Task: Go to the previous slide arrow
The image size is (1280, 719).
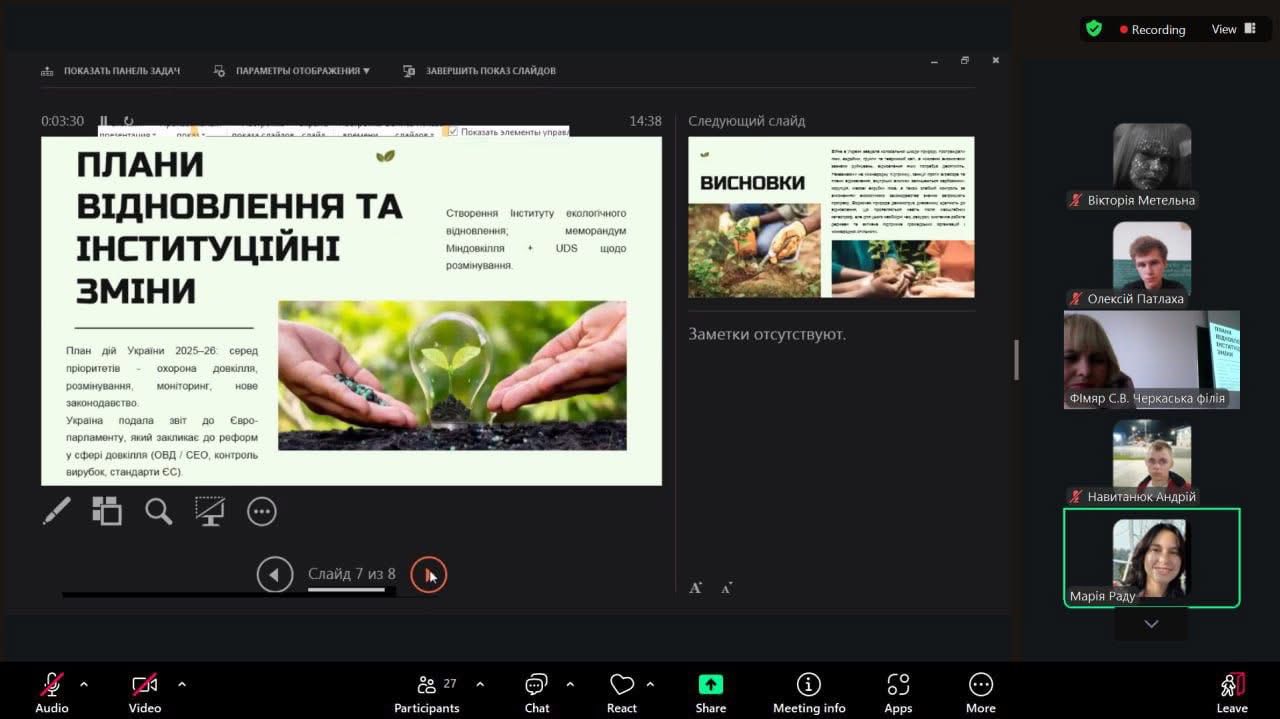Action: [275, 574]
